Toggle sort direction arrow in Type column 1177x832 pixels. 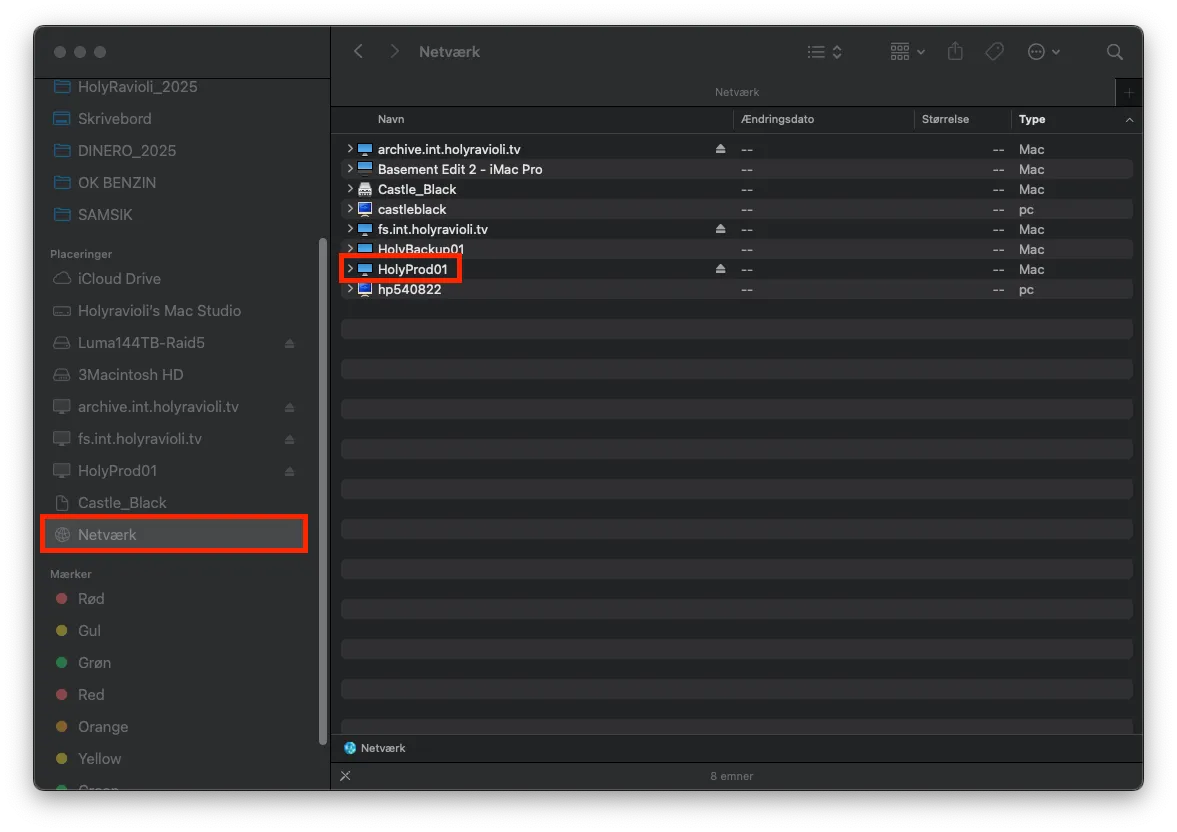pos(1129,120)
